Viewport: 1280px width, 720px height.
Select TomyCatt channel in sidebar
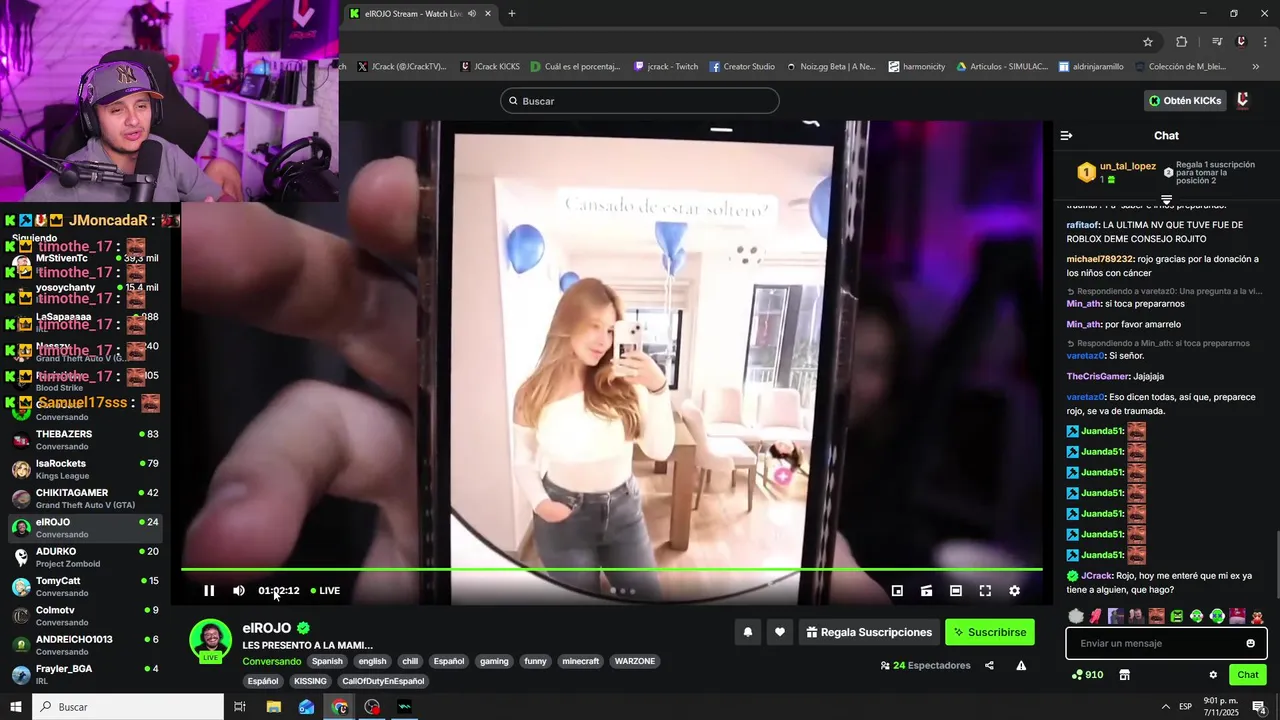(85, 586)
